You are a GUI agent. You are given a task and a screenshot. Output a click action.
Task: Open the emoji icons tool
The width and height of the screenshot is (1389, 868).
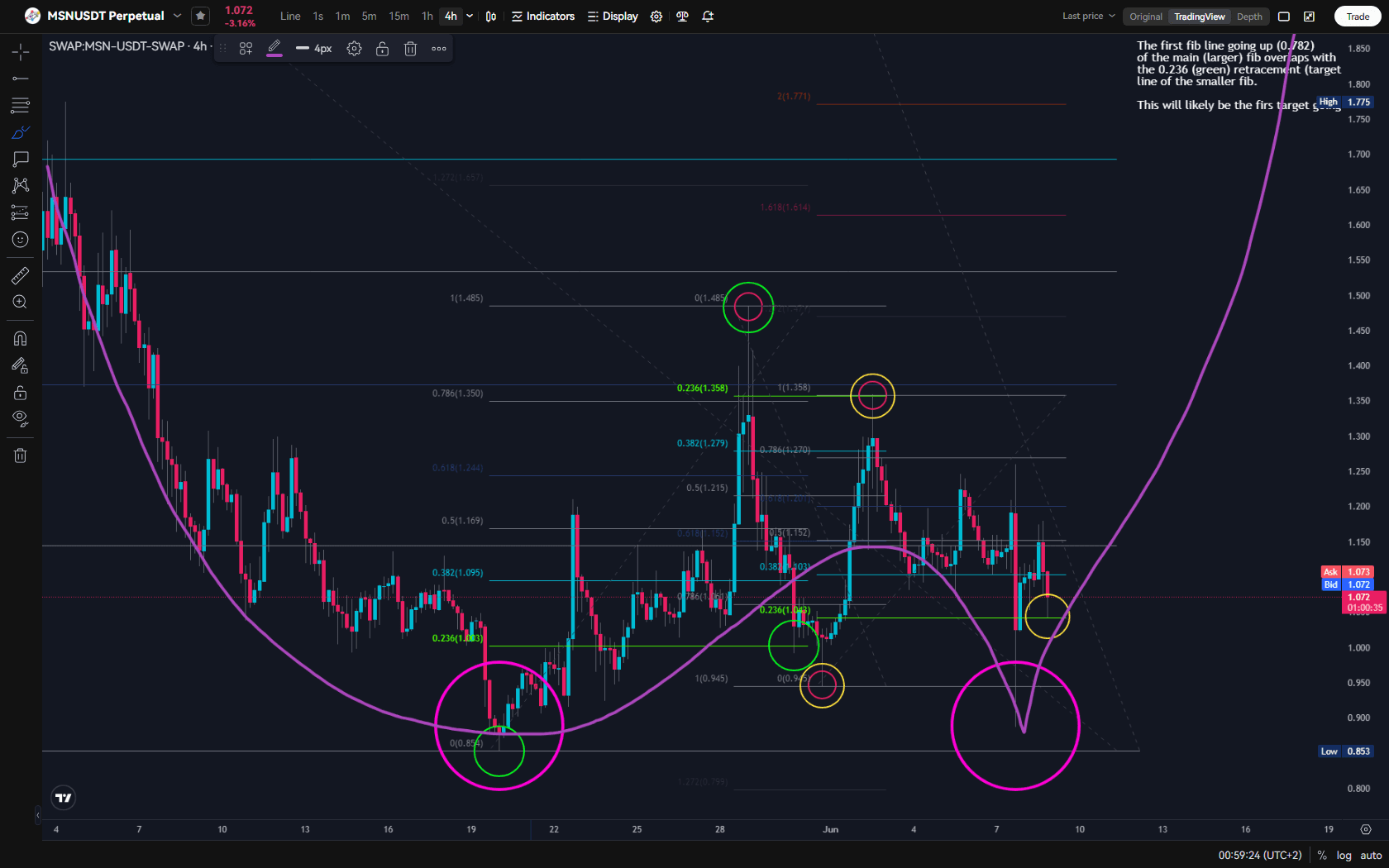point(21,240)
